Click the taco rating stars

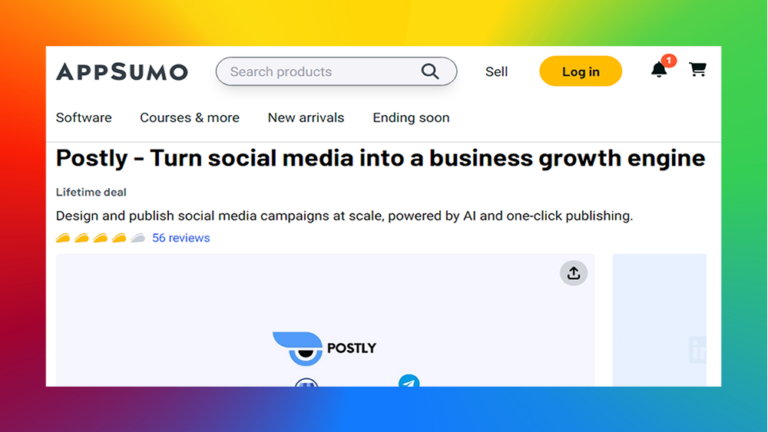click(x=100, y=238)
